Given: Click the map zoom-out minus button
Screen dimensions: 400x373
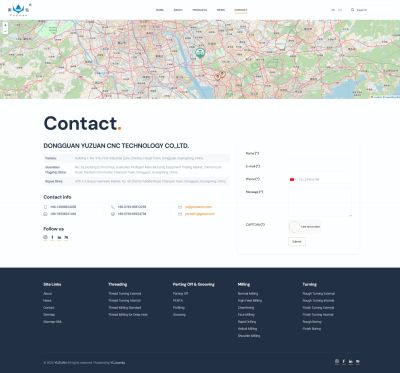Looking at the screenshot, I should (5, 31).
